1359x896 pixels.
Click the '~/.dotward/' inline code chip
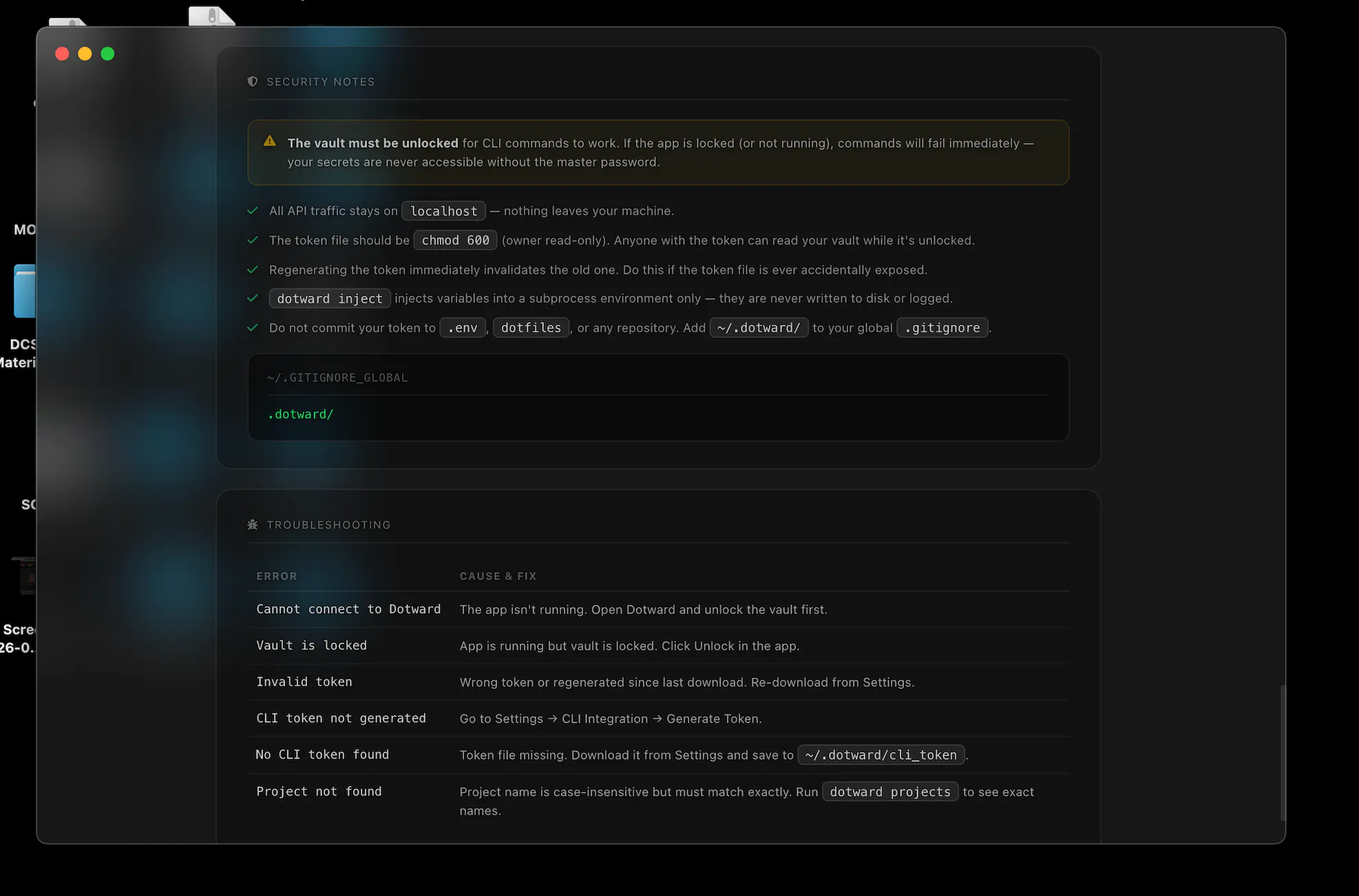point(759,328)
